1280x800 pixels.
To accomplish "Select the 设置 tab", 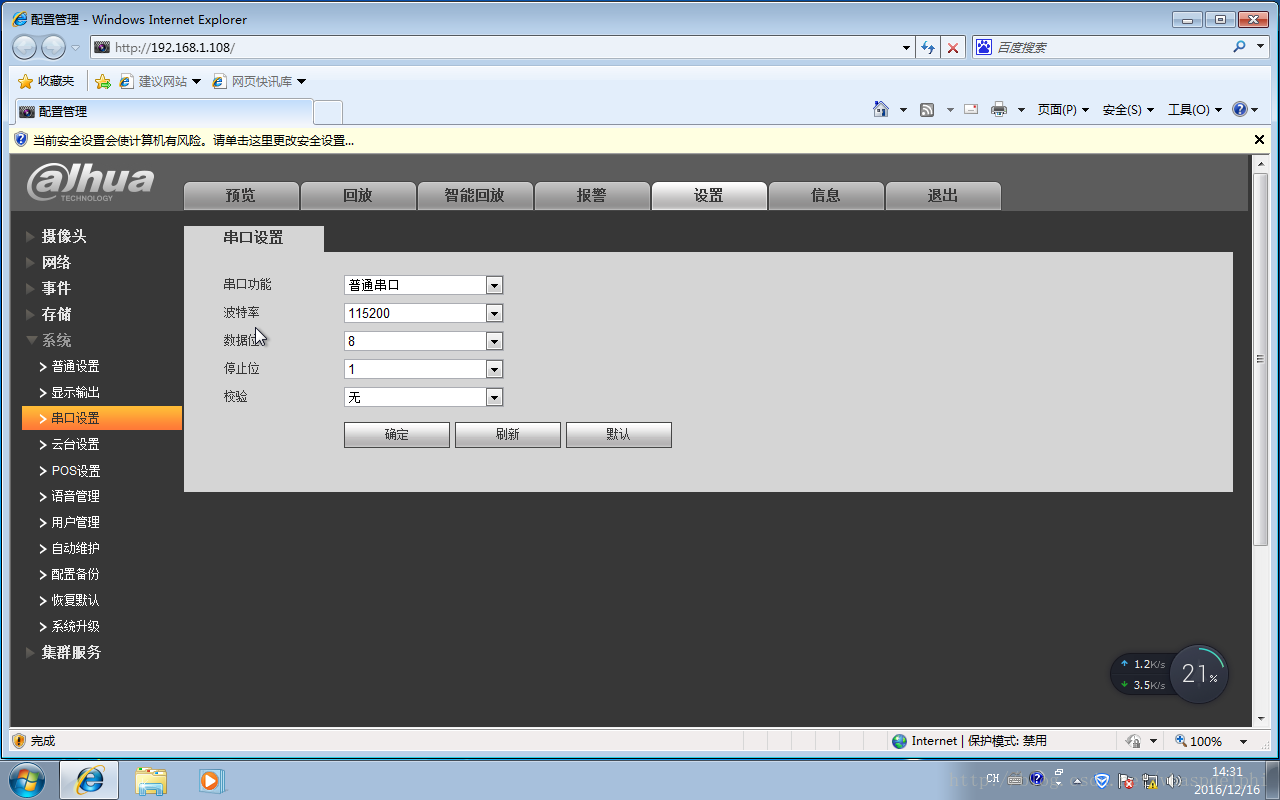I will 709,195.
